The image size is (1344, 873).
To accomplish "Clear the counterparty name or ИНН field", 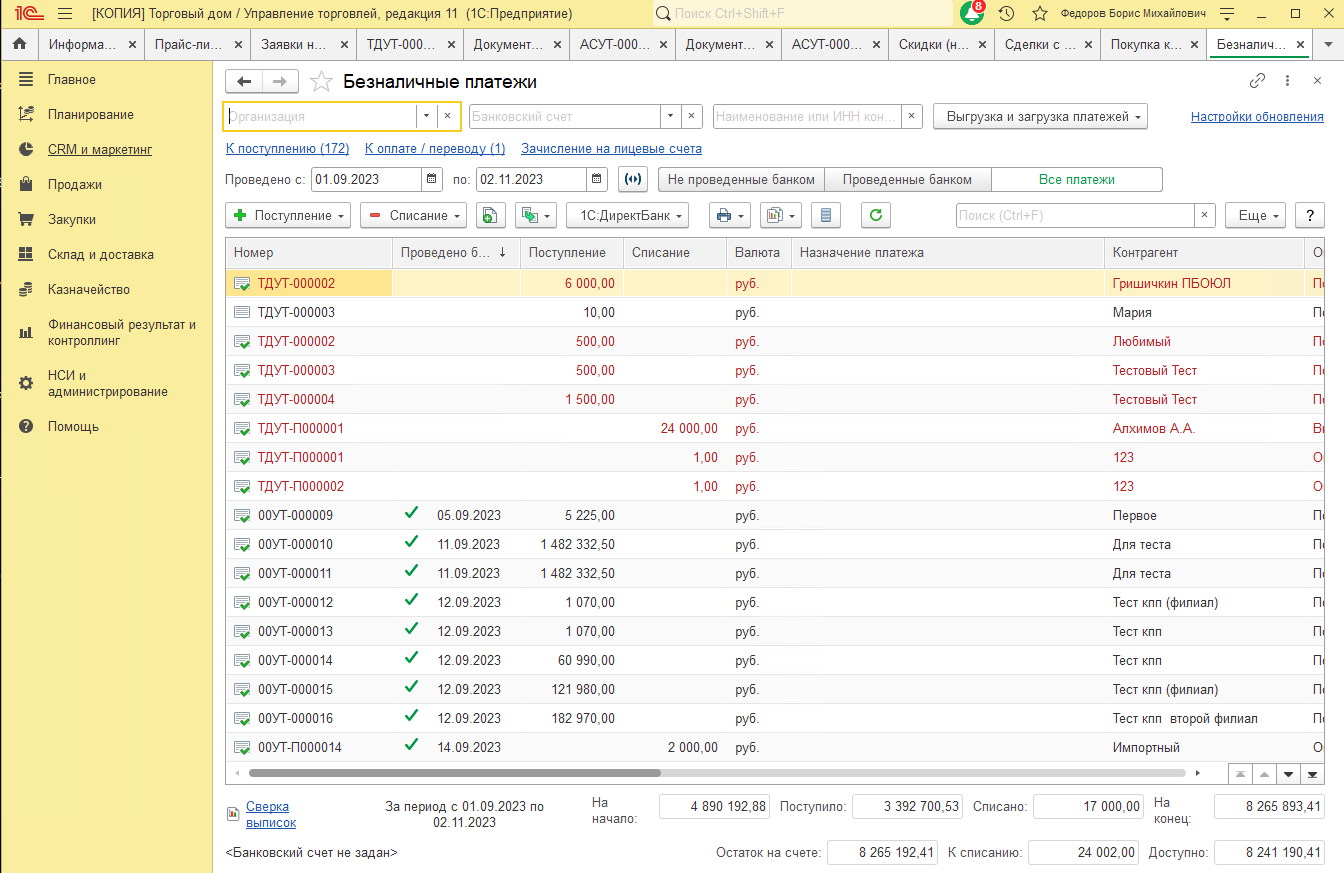I will (x=911, y=116).
